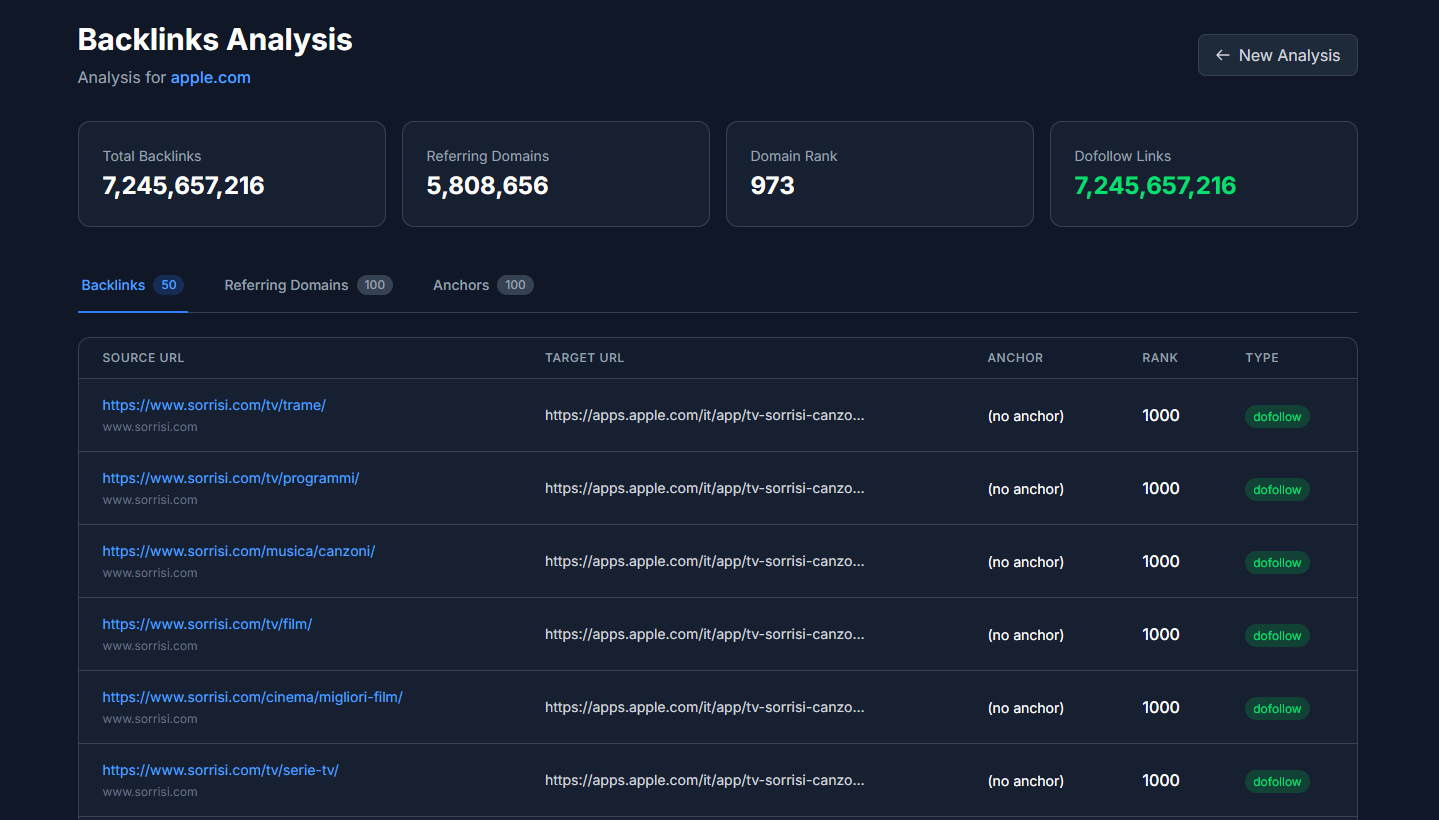Image resolution: width=1439 pixels, height=820 pixels.
Task: Open the sorrisi.com/tv/trame/ source link
Action: pyautogui.click(x=214, y=405)
